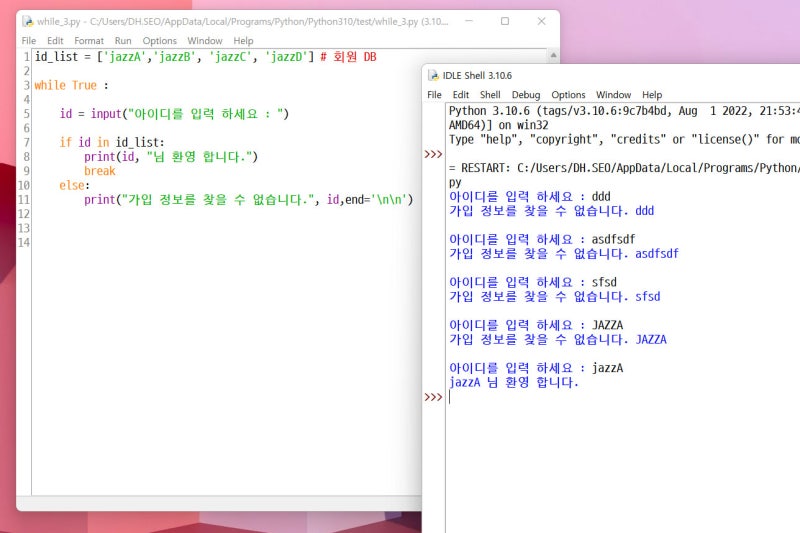Open Shell menu in IDLE Shell
This screenshot has width=800, height=533.
(490, 95)
